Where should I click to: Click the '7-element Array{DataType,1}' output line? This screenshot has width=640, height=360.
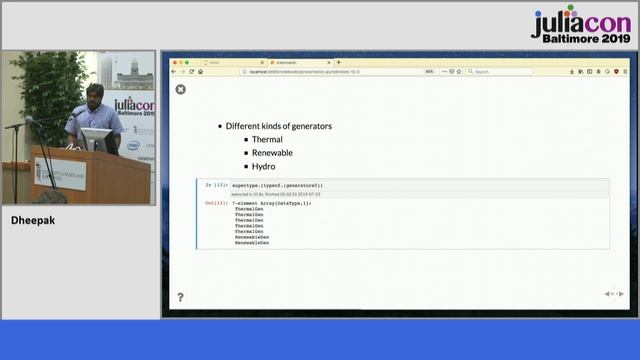(x=272, y=203)
